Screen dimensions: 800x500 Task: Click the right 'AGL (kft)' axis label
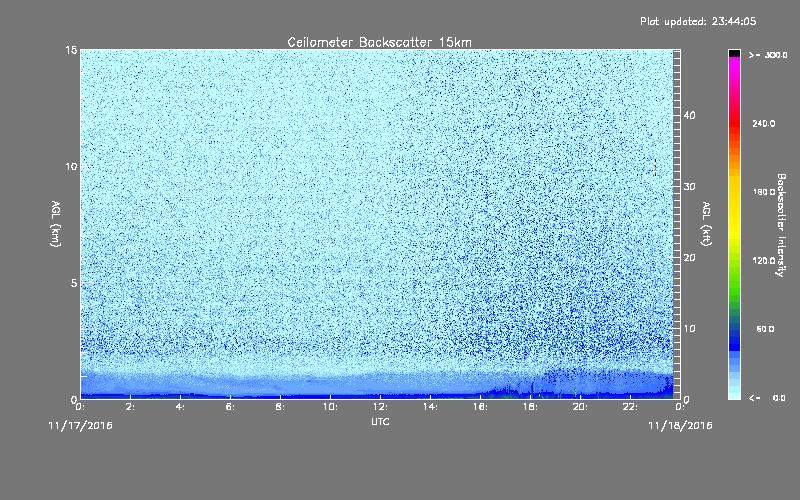[706, 224]
